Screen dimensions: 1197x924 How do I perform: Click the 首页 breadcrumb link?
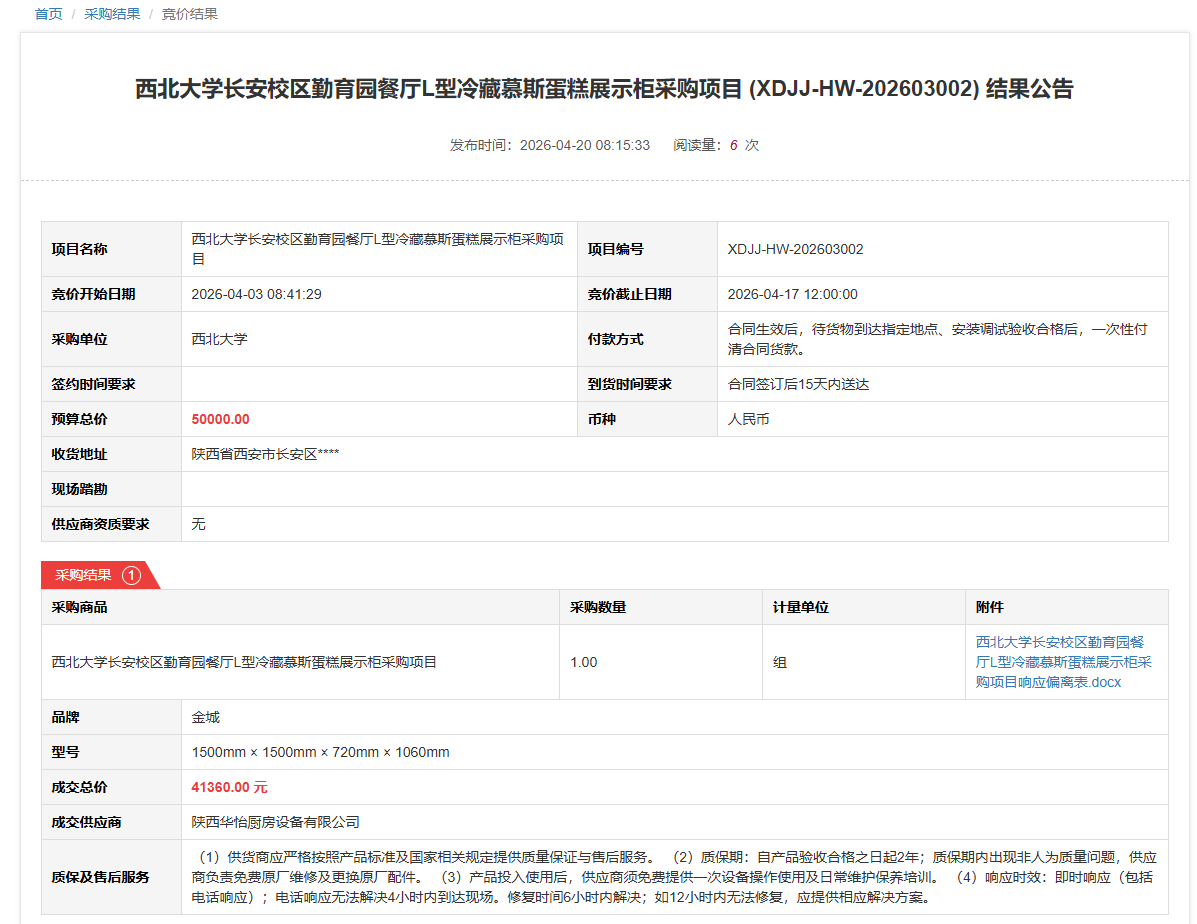click(48, 14)
